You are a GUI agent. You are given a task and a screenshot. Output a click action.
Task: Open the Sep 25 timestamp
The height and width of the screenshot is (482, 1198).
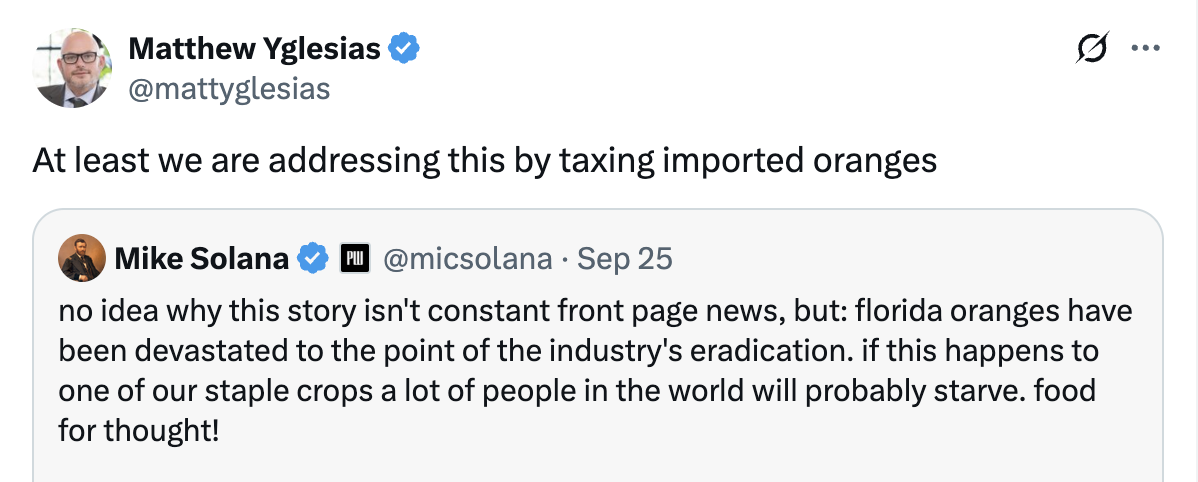(x=625, y=259)
